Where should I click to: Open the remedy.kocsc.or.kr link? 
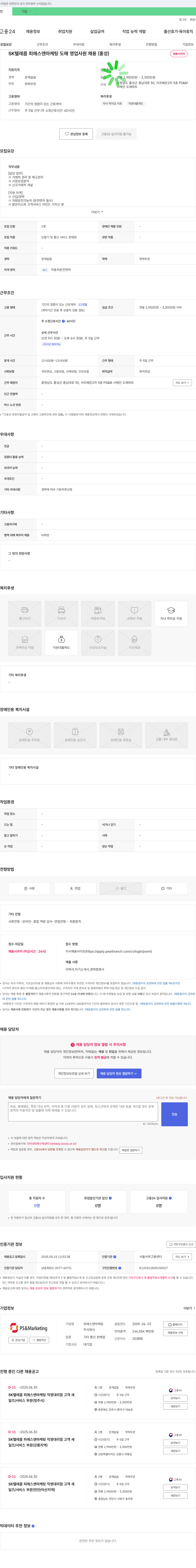(52, 1144)
